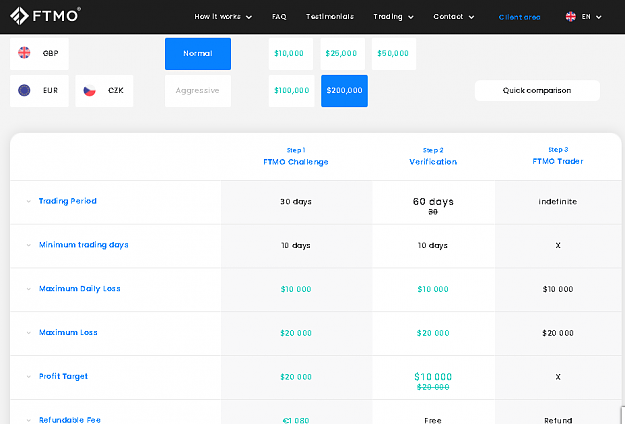Select Aggressive risk mode

[x=198, y=91]
